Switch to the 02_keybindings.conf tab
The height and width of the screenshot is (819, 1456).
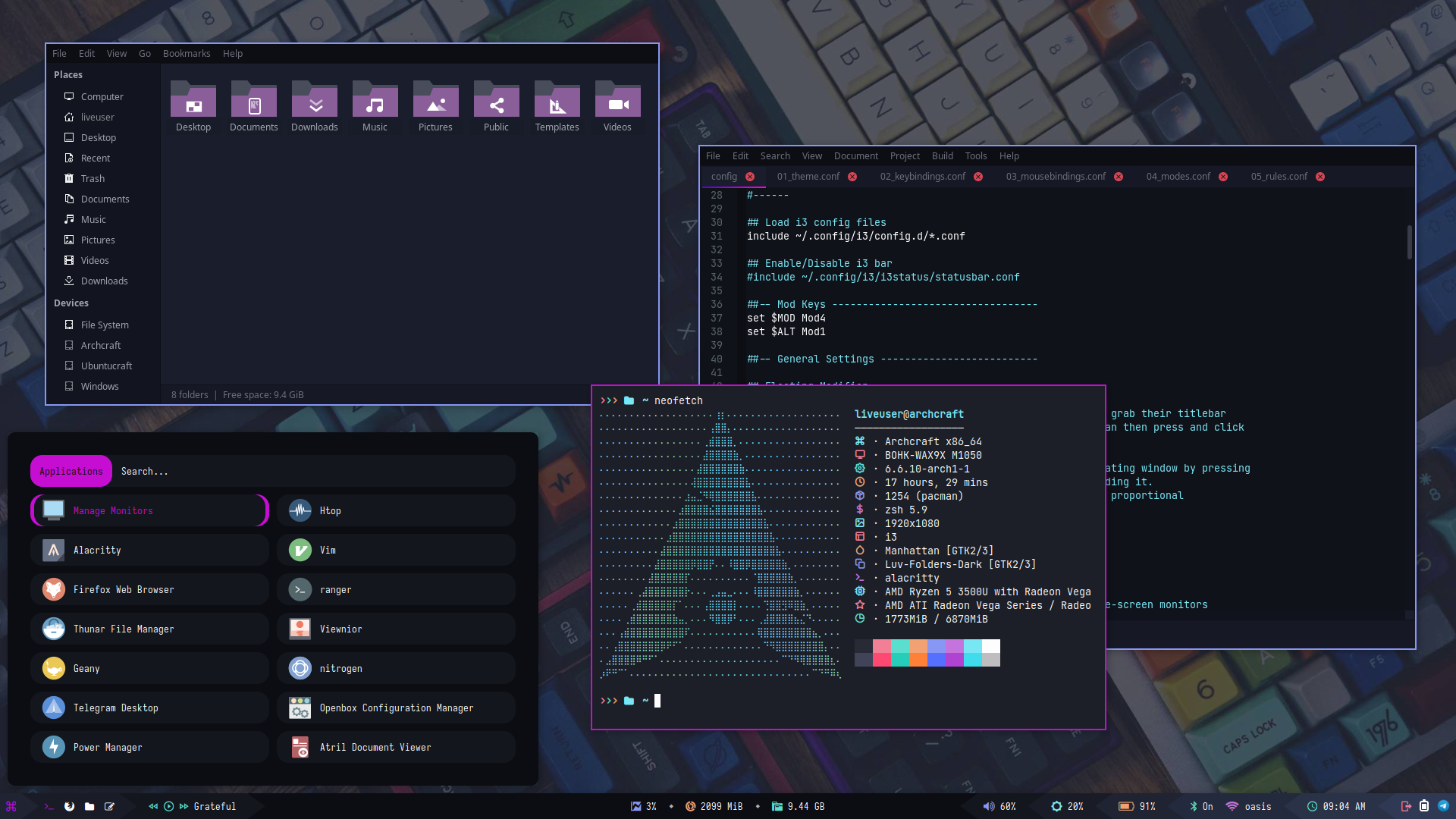point(922,177)
